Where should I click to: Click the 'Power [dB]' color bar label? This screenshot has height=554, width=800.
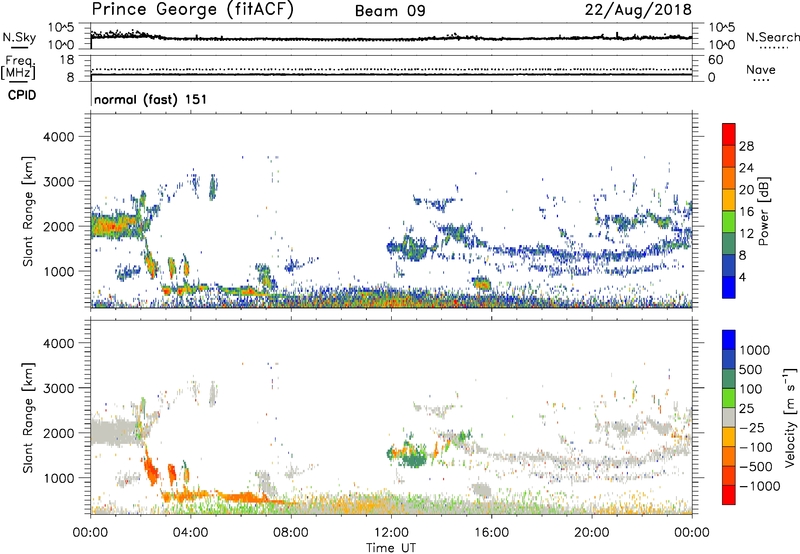point(763,211)
